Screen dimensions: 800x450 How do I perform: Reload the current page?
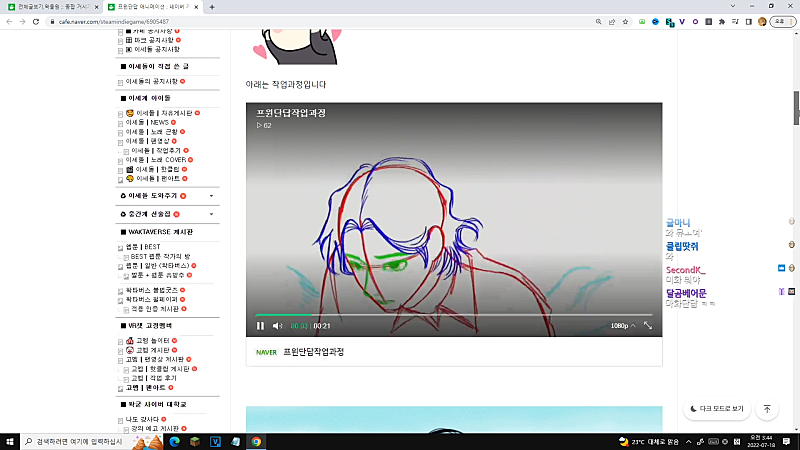point(36,21)
